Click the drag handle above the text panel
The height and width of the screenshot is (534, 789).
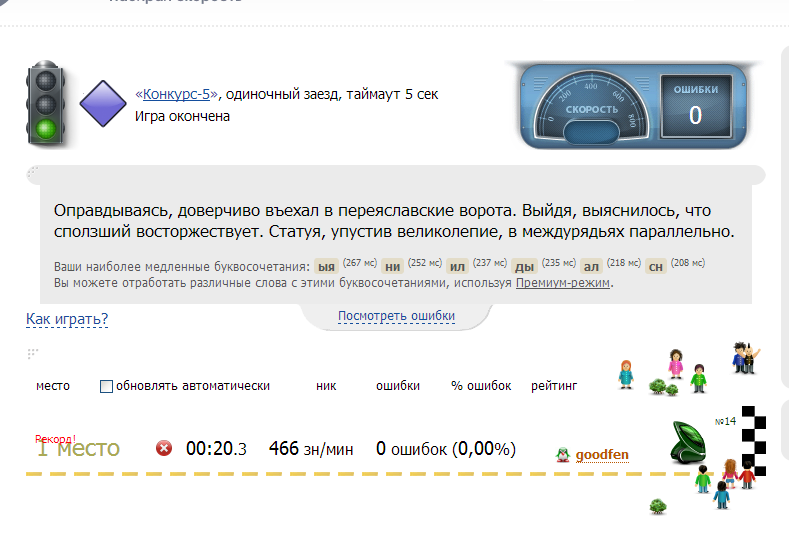coord(32,172)
